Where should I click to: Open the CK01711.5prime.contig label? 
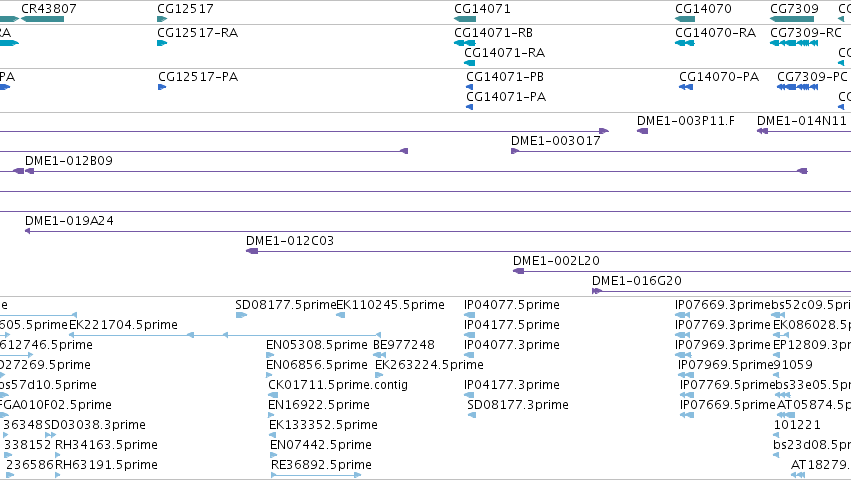tap(338, 385)
